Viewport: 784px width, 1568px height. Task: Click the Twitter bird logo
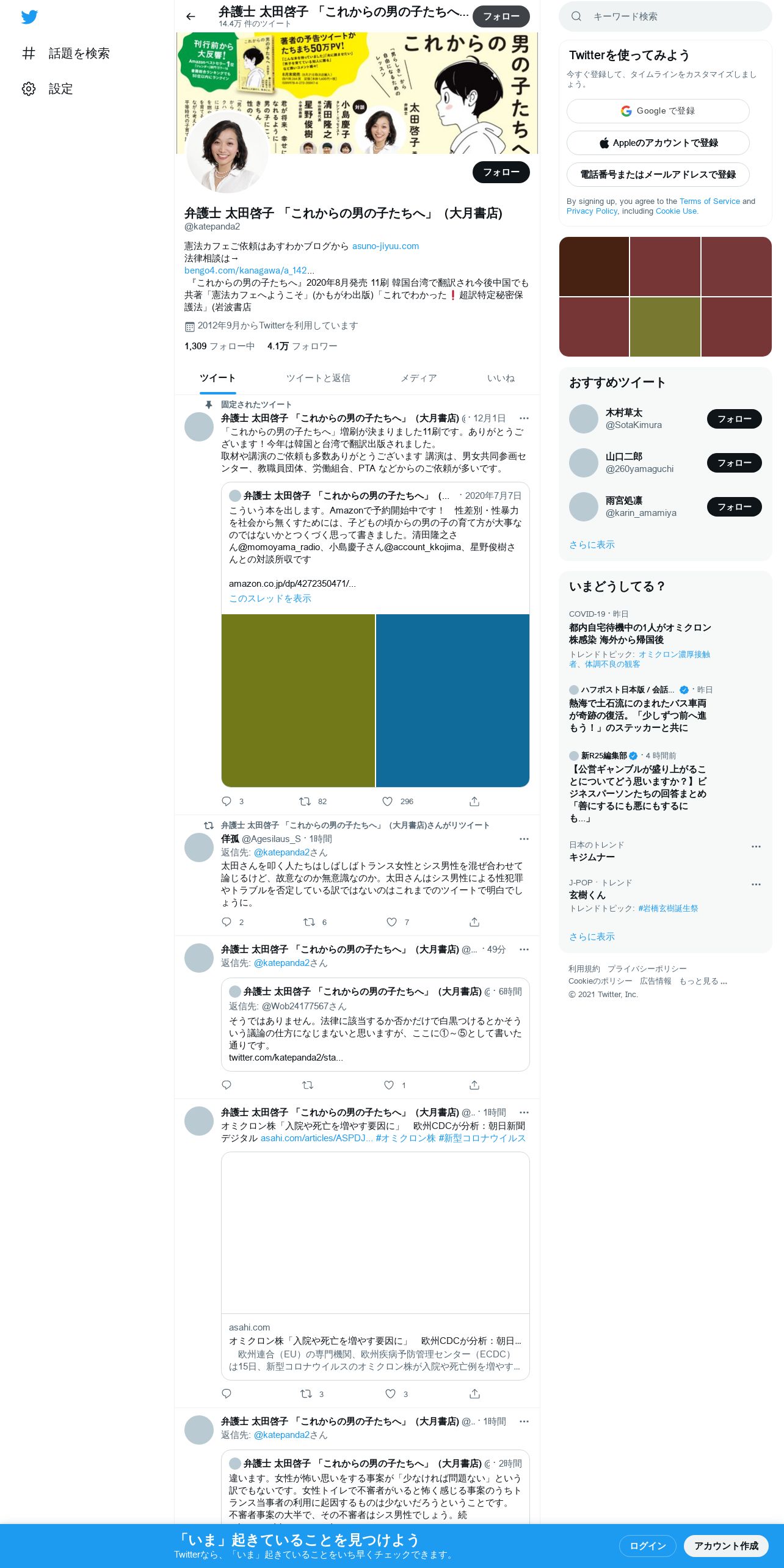click(29, 17)
